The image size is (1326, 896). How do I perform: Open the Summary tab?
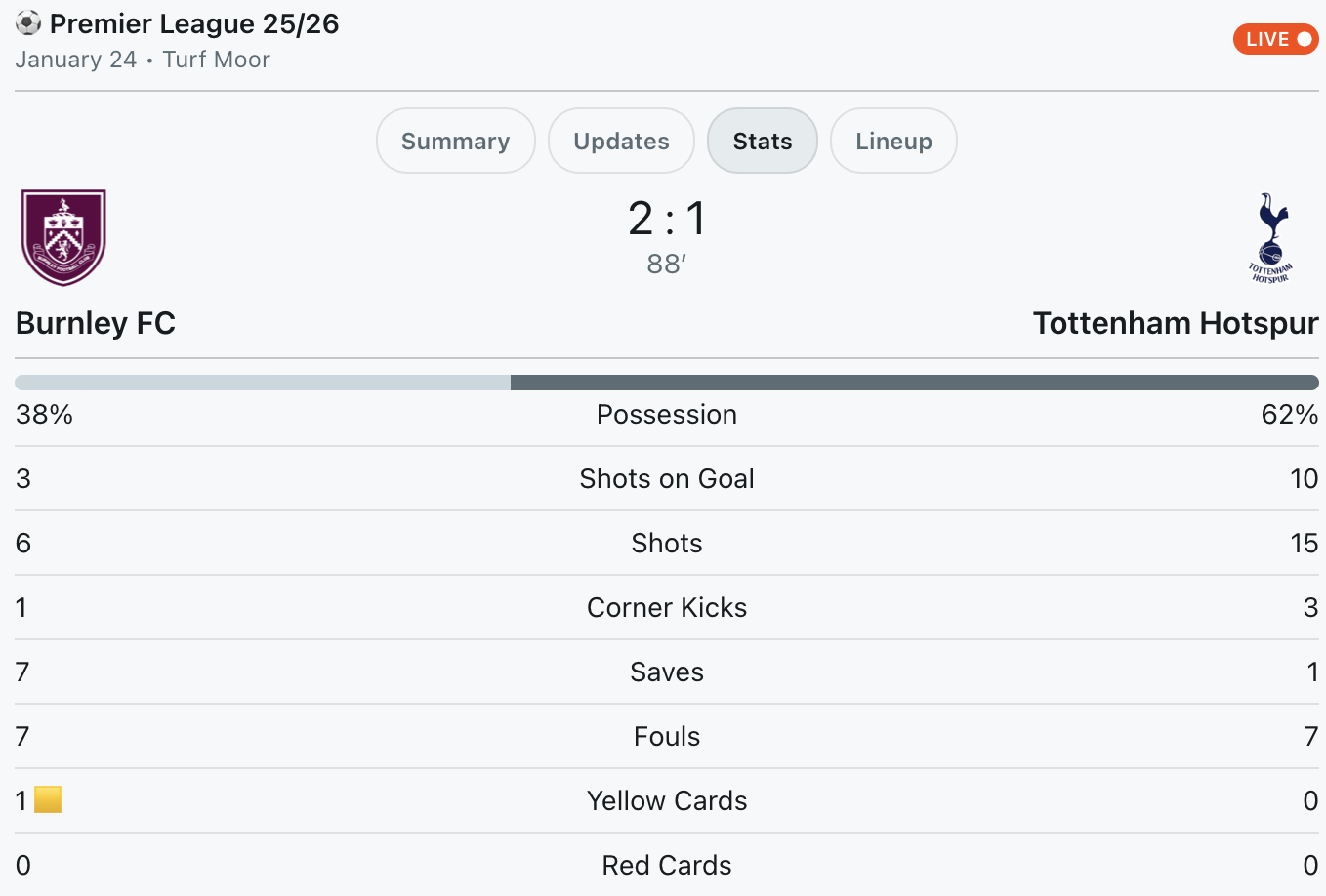point(455,141)
